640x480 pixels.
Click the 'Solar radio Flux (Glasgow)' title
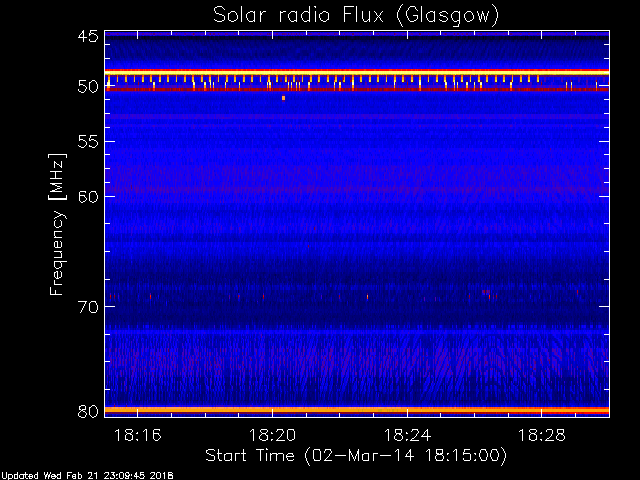[x=356, y=16]
